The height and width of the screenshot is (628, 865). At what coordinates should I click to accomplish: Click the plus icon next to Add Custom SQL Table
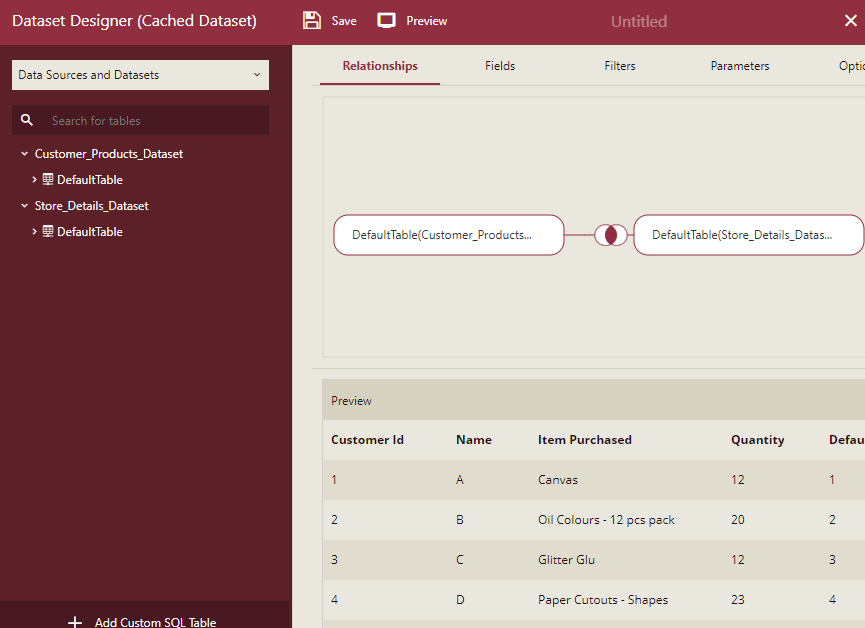[75, 621]
